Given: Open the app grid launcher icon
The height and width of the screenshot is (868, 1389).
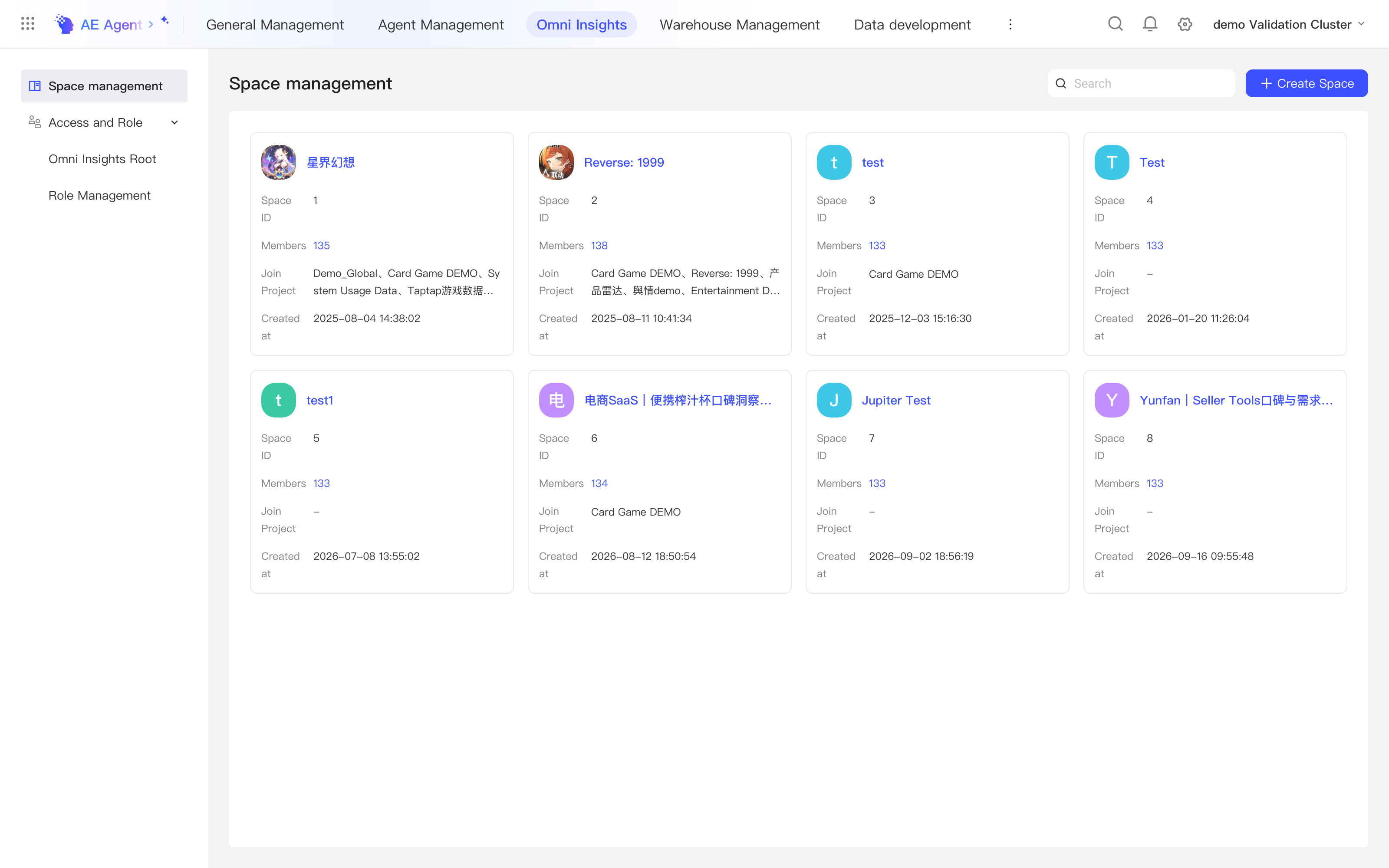Looking at the screenshot, I should tap(27, 23).
